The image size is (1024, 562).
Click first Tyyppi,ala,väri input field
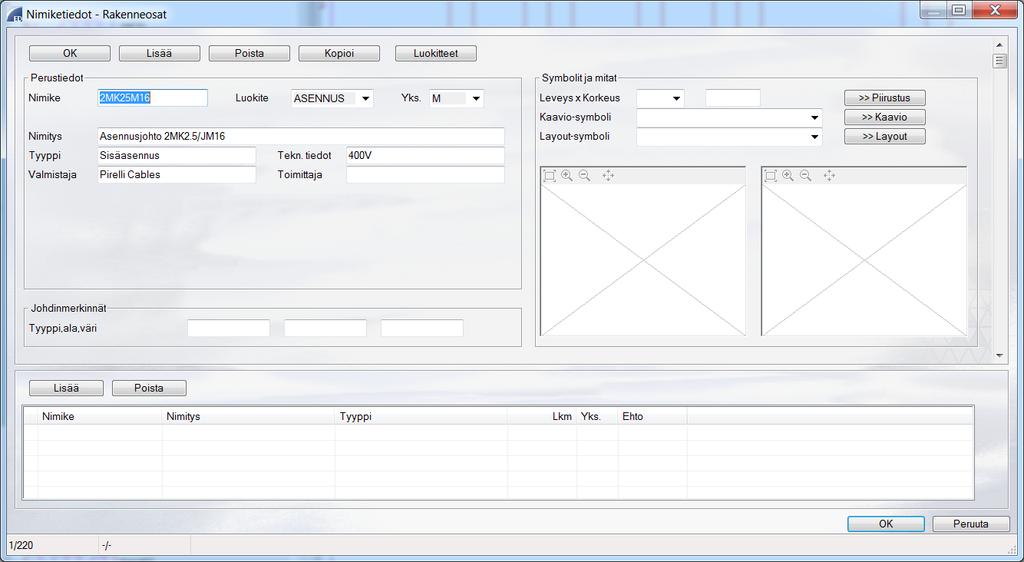pyautogui.click(x=229, y=328)
